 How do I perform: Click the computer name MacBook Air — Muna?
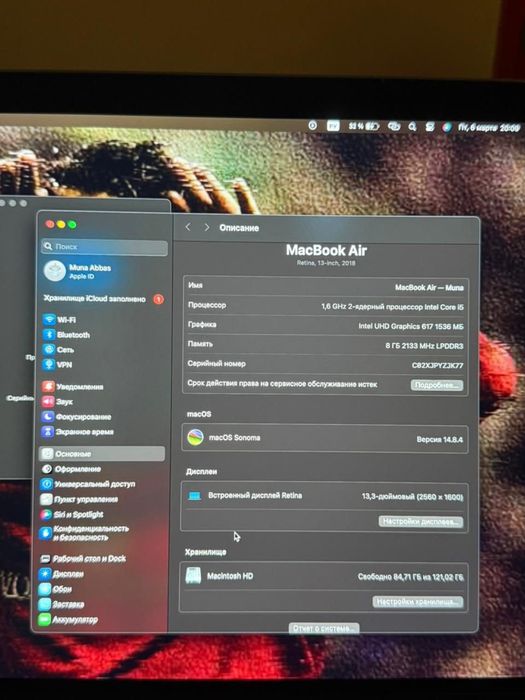429,288
